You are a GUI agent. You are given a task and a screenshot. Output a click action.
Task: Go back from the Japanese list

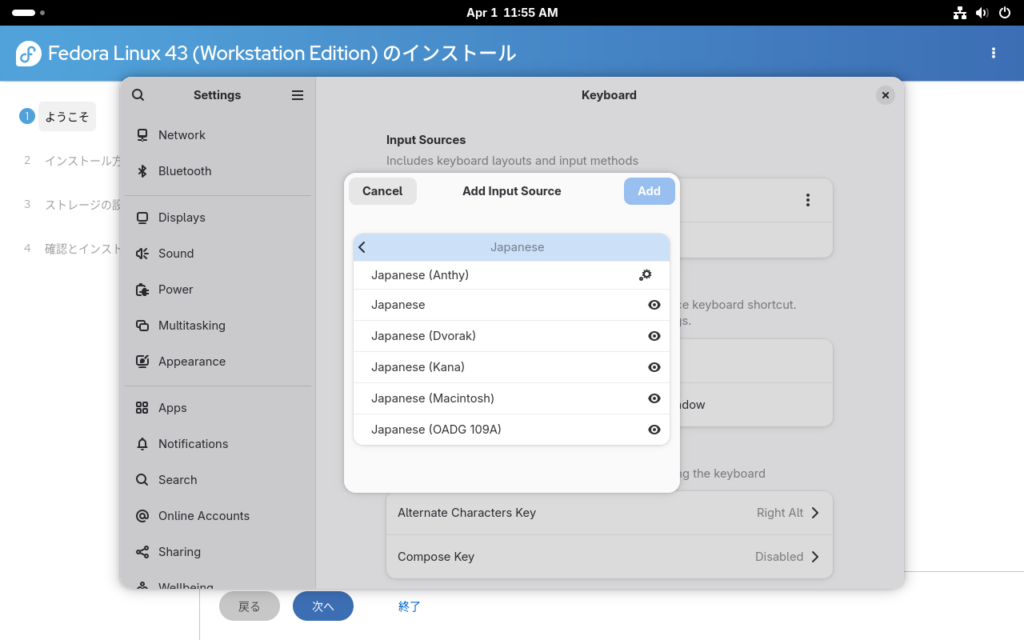point(362,247)
